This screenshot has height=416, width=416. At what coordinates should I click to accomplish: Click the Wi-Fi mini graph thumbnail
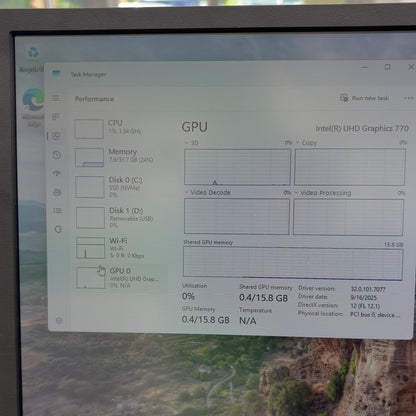(91, 248)
